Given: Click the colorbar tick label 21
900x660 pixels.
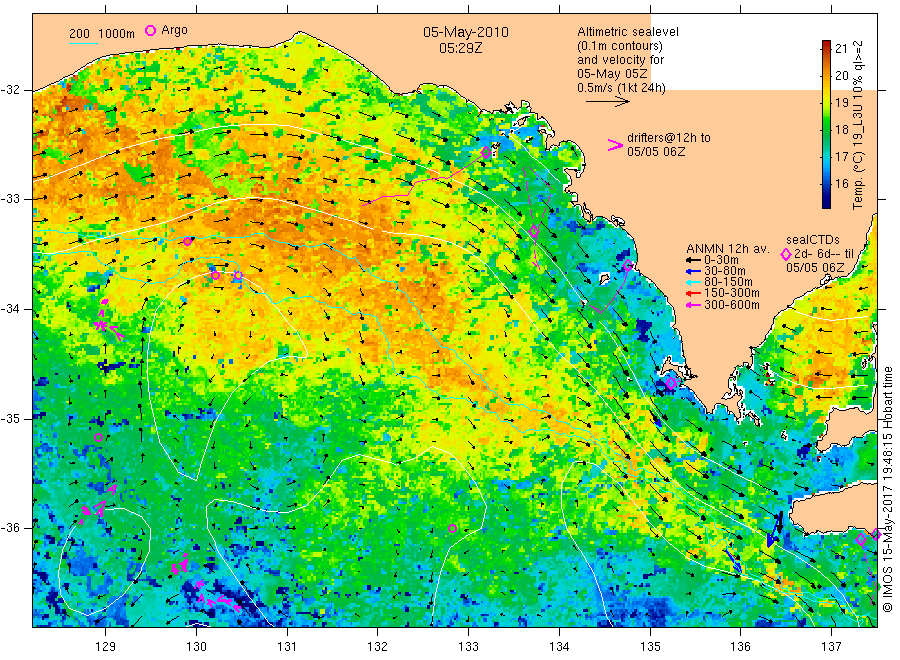Looking at the screenshot, I should tap(841, 48).
